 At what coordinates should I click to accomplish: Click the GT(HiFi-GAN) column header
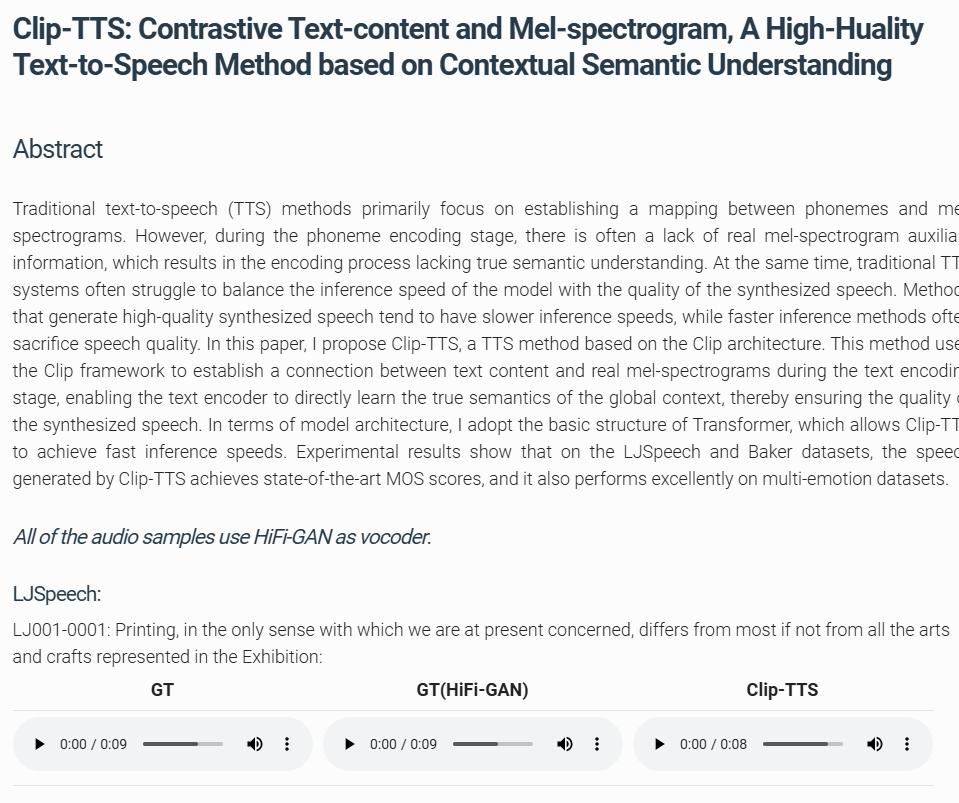coord(472,690)
